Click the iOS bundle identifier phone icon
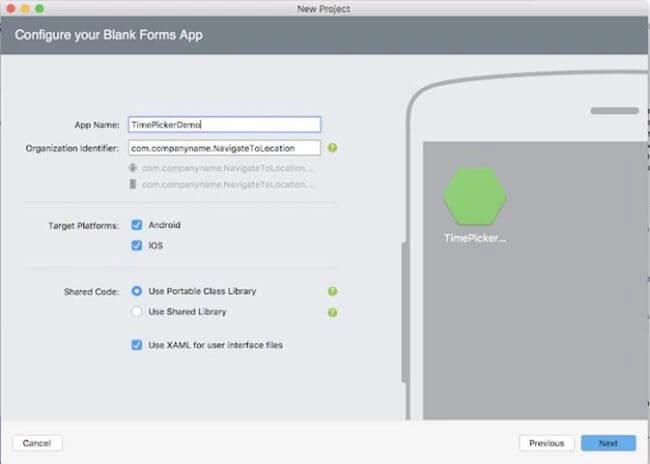The height and width of the screenshot is (464, 650). pyautogui.click(x=133, y=184)
